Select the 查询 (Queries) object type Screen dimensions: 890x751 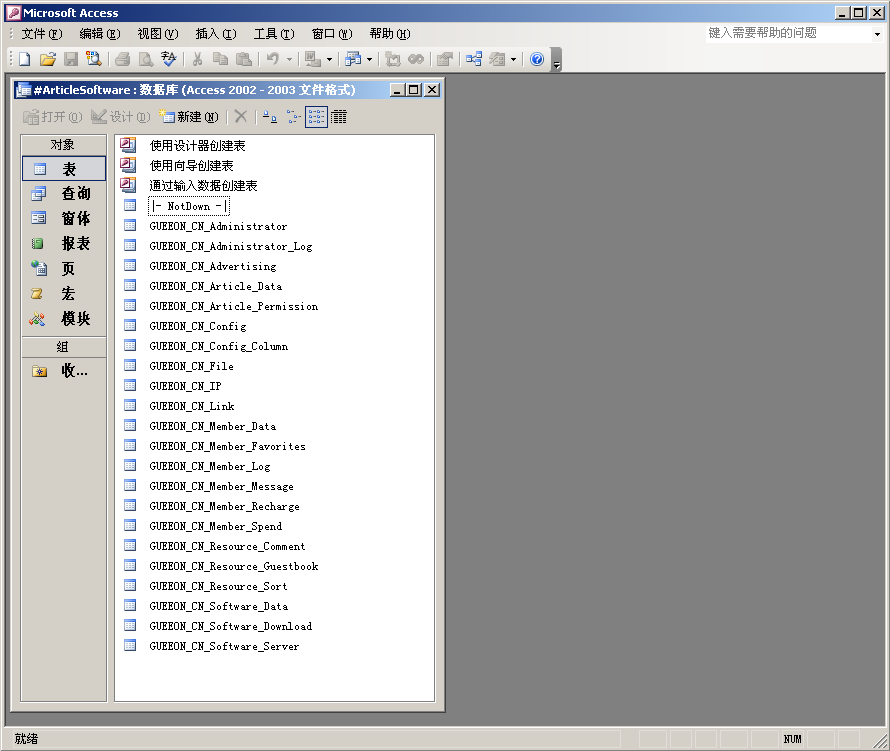coord(64,194)
